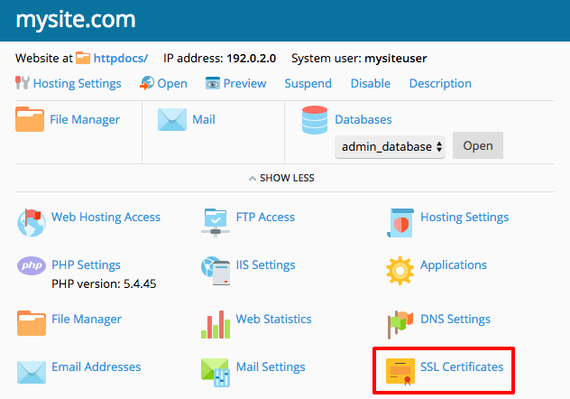Open the httpdocs/ link

point(121,58)
